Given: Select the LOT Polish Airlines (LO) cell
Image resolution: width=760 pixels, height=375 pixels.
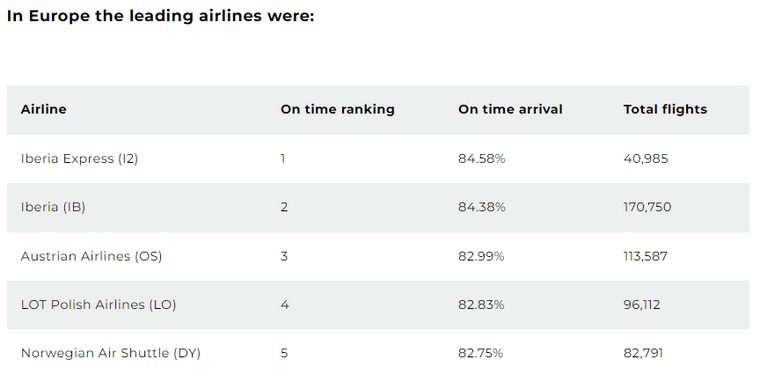Looking at the screenshot, I should click(98, 305).
